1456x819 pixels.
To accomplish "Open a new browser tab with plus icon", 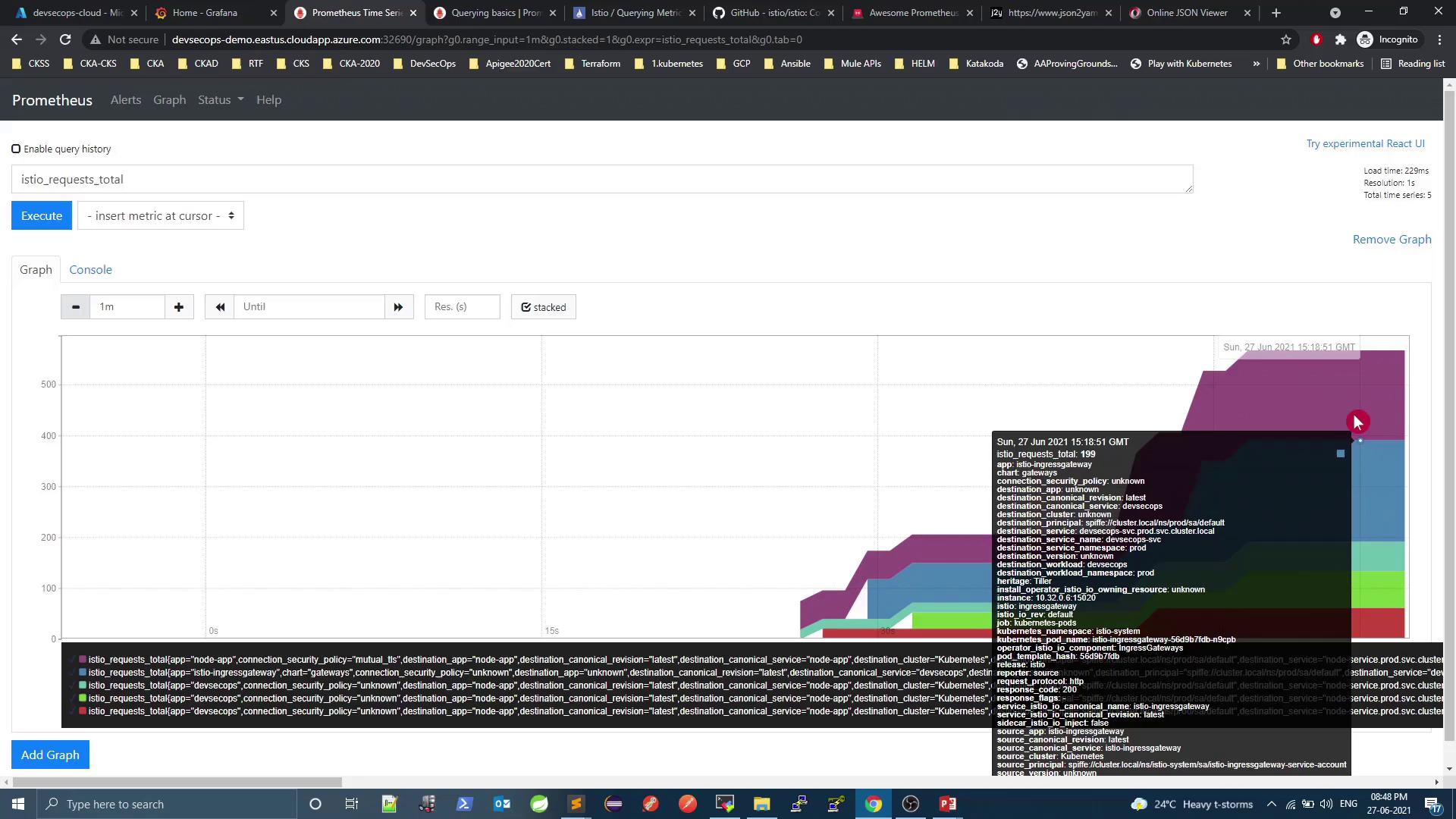I will 1276,13.
